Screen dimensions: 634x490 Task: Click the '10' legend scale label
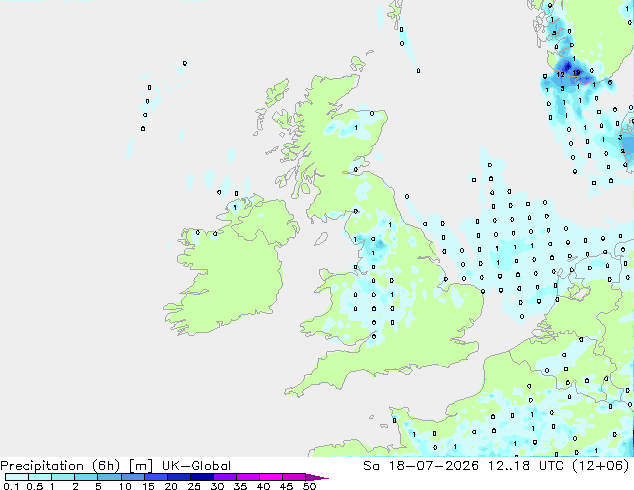click(125, 486)
